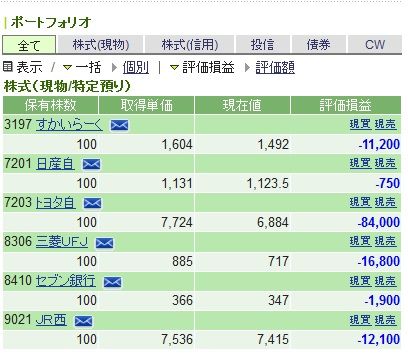
Task: Click the down arrow beside 評価損益
Action: coord(174,68)
